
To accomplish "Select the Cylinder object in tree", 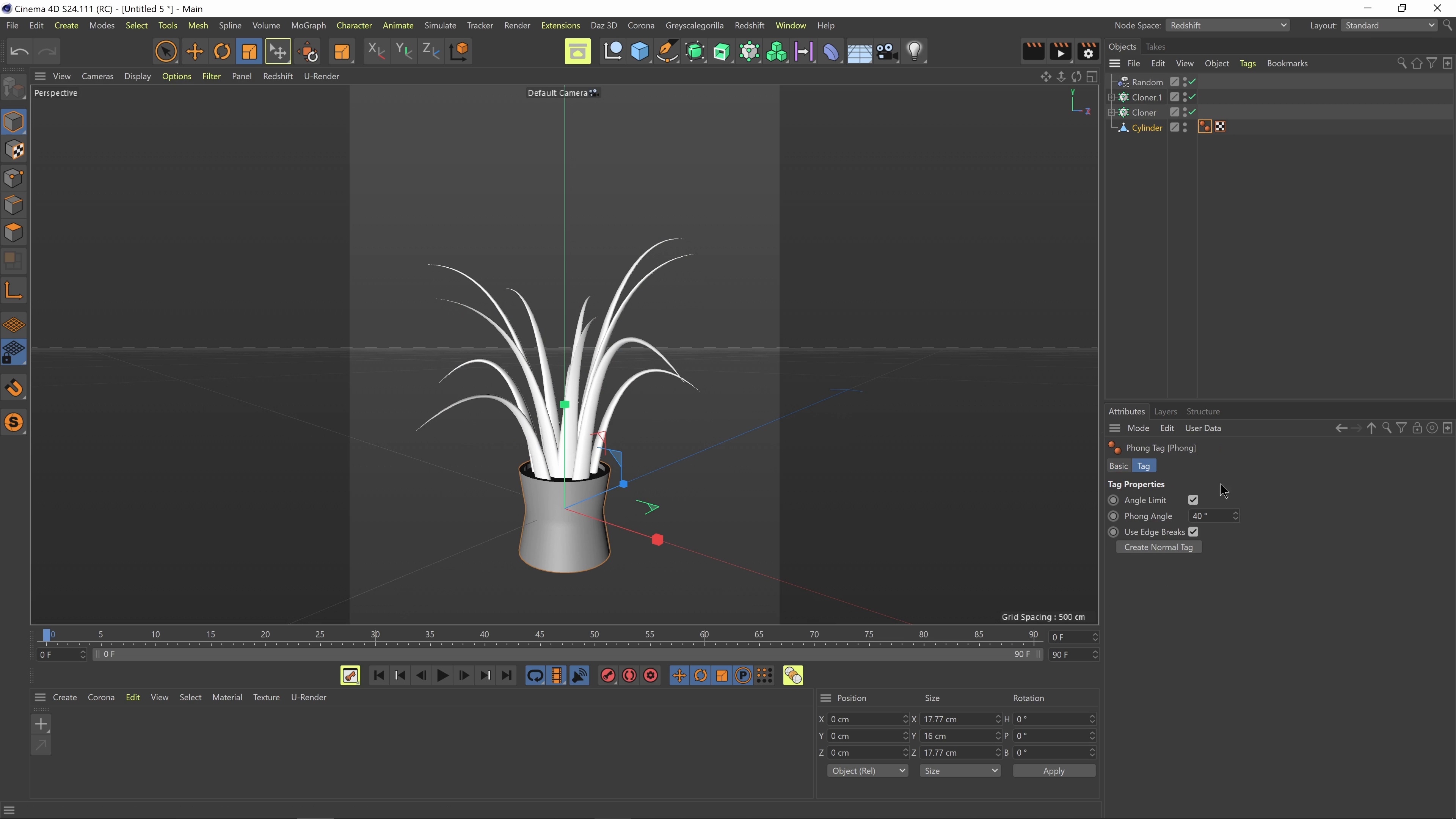I will point(1147,128).
